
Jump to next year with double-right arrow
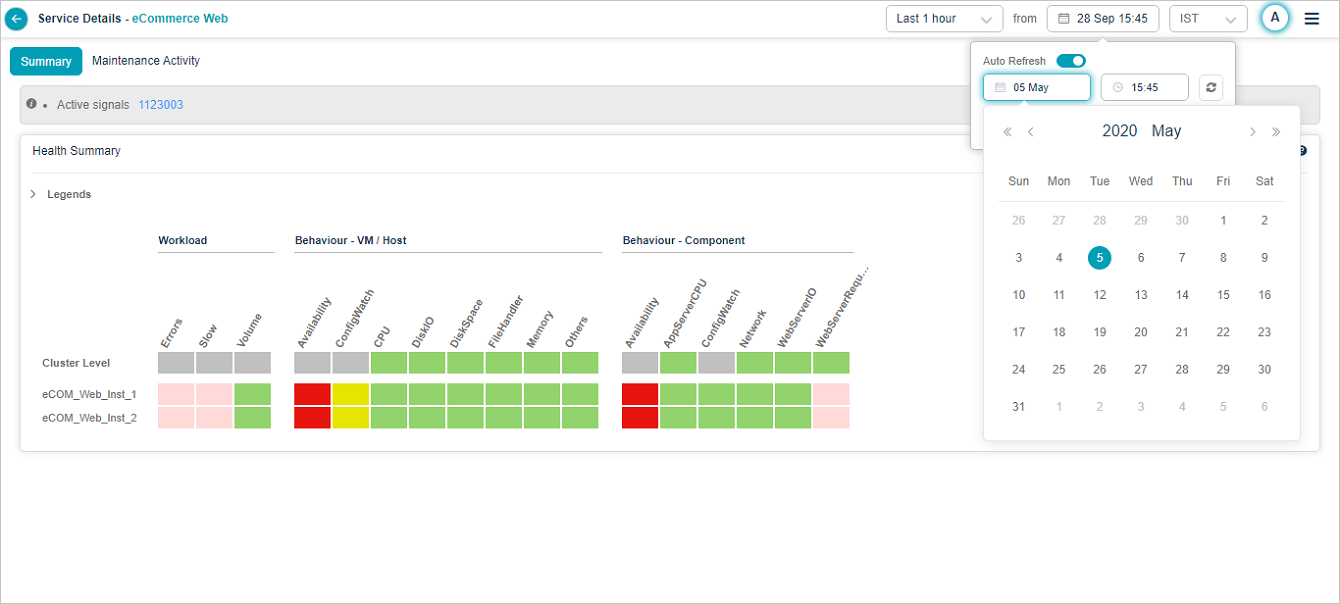click(1276, 132)
